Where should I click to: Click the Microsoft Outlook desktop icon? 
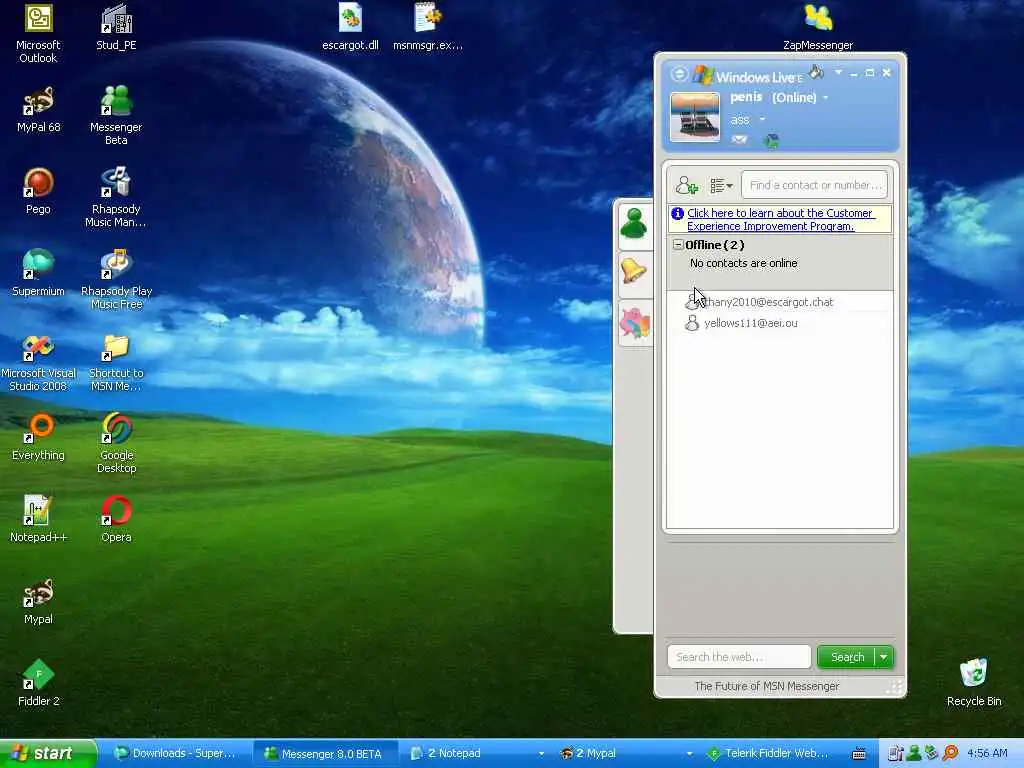click(38, 33)
